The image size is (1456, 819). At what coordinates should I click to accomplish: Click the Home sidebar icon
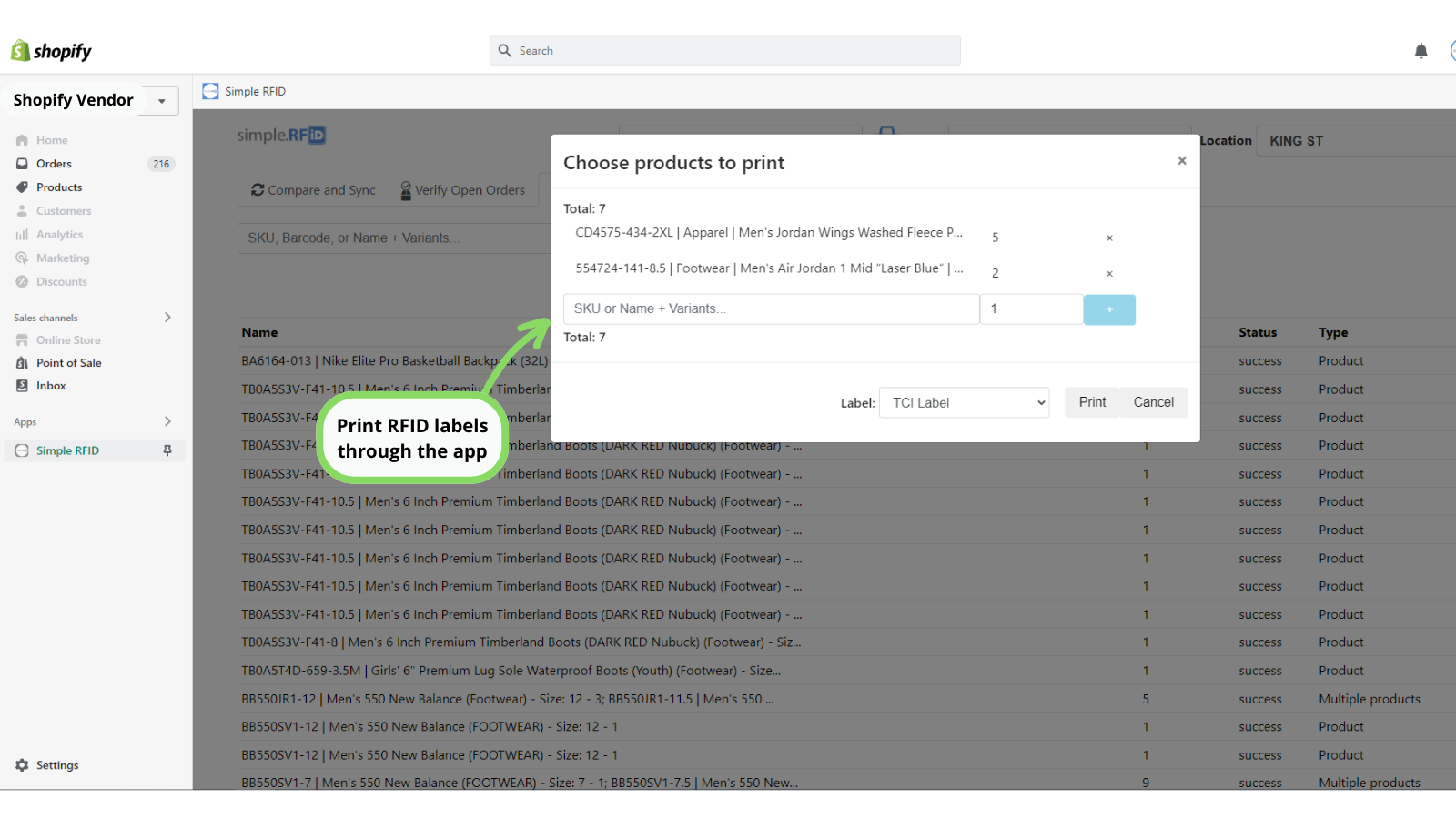point(22,140)
